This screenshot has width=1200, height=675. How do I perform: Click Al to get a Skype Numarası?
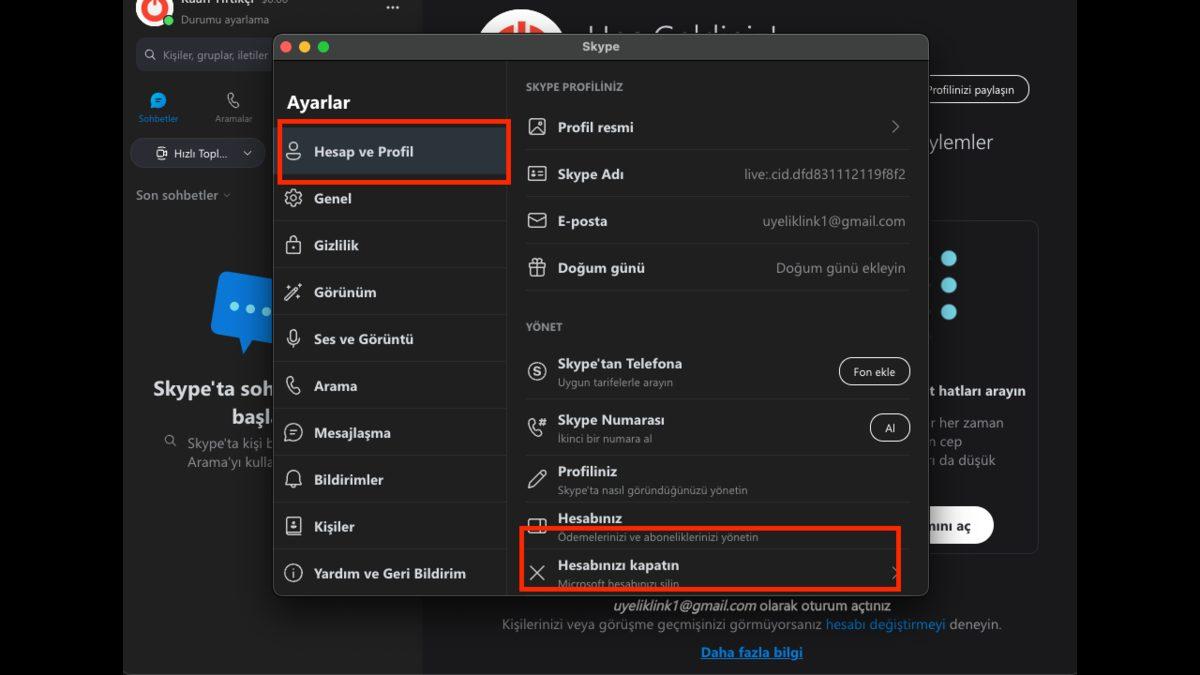pos(889,427)
